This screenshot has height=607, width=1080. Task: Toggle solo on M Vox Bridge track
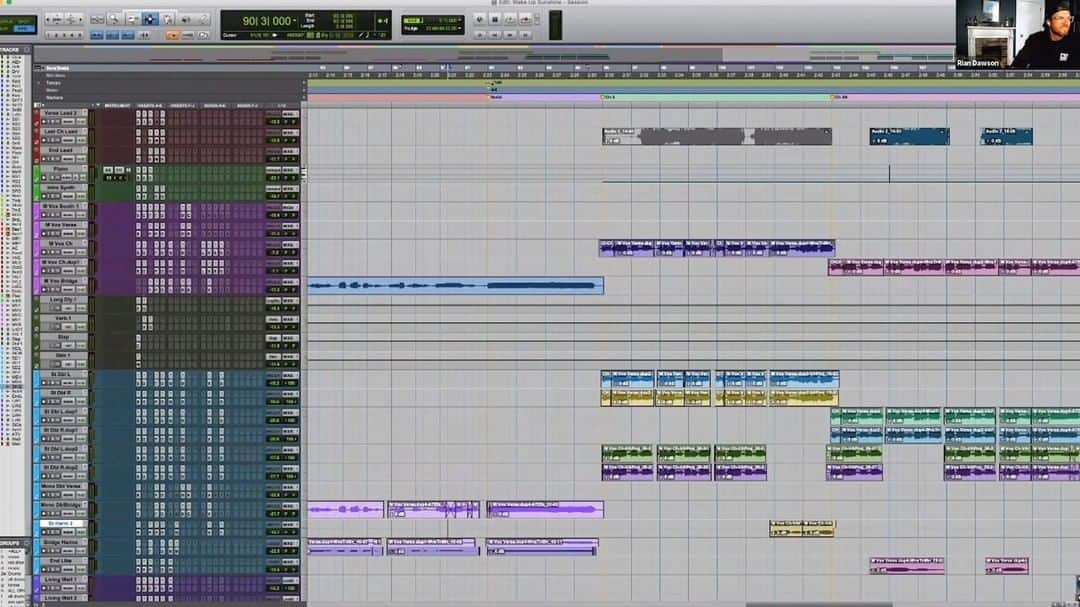click(x=53, y=290)
